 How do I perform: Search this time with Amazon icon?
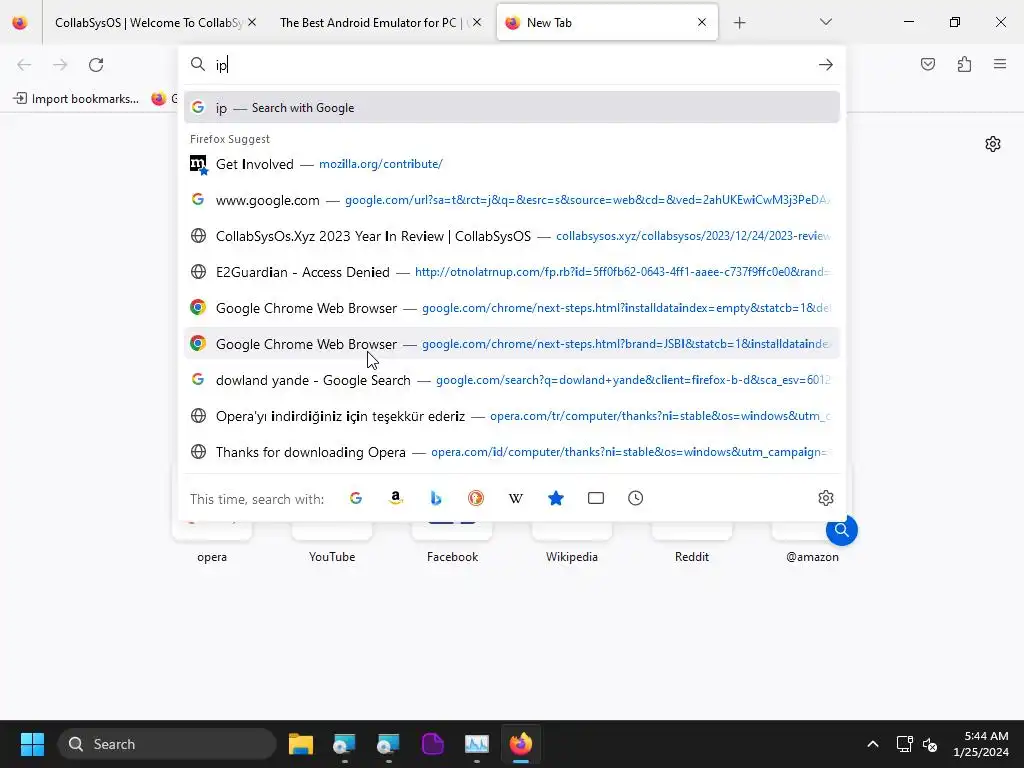point(396,498)
